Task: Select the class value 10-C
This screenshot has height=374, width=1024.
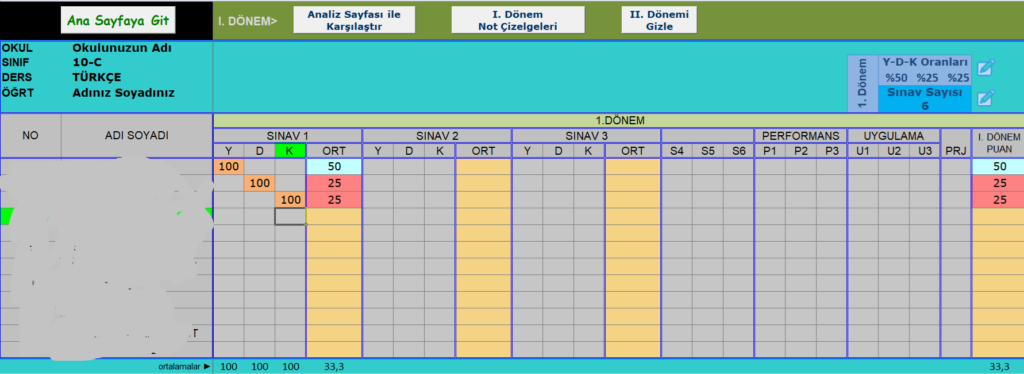Action: pos(88,63)
